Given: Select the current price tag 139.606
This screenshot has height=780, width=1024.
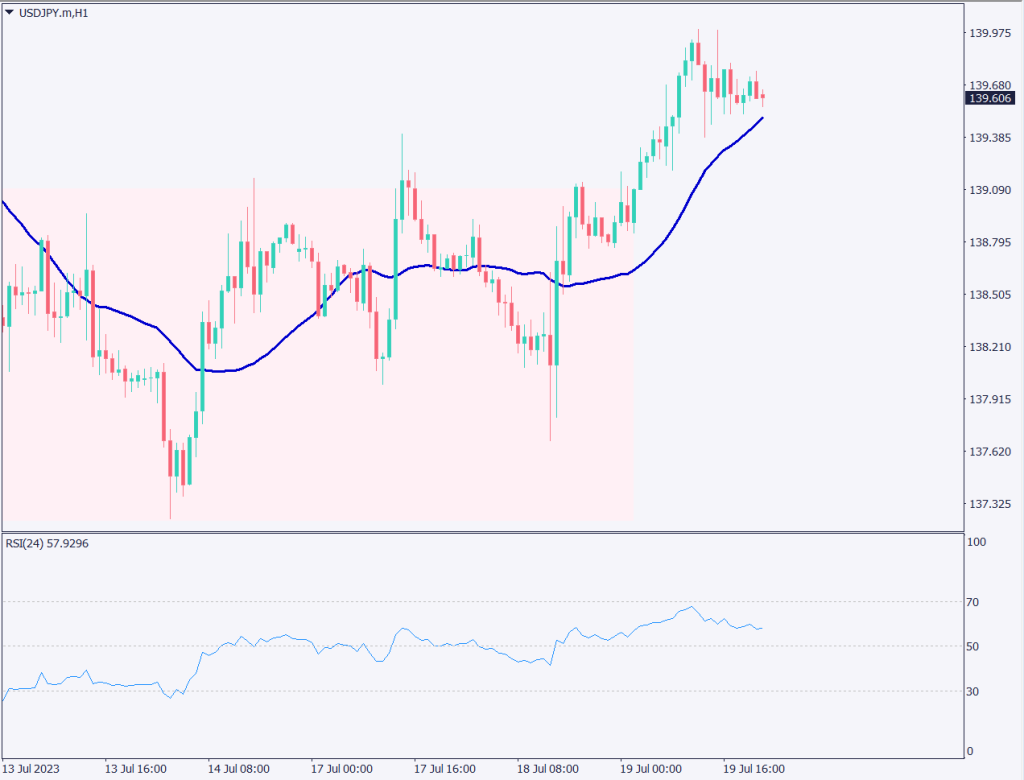Looking at the screenshot, I should [990, 98].
